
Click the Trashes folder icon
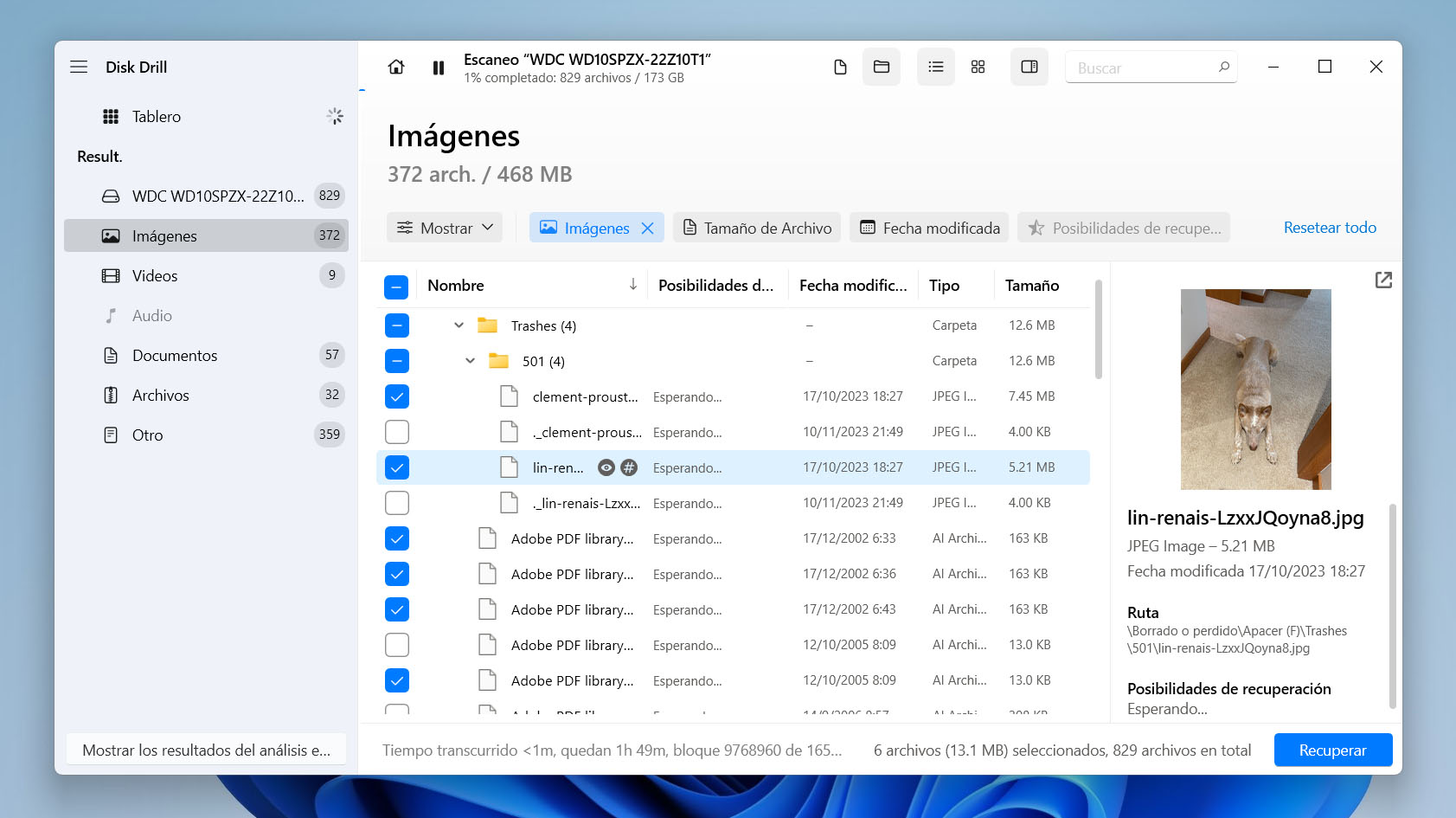[x=488, y=325]
